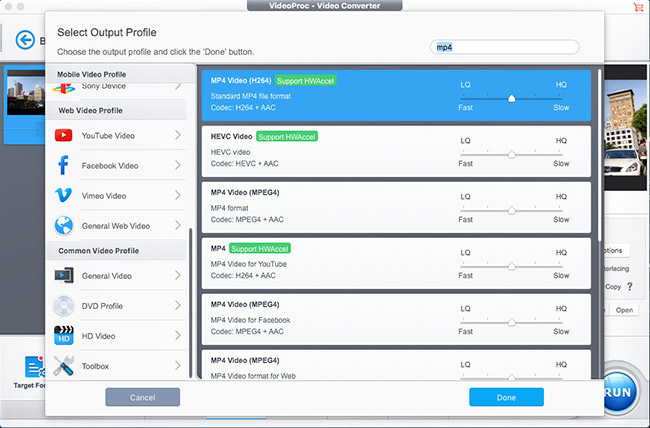Select 'MP4 Video format for Web' profile
The width and height of the screenshot is (650, 428).
click(253, 376)
